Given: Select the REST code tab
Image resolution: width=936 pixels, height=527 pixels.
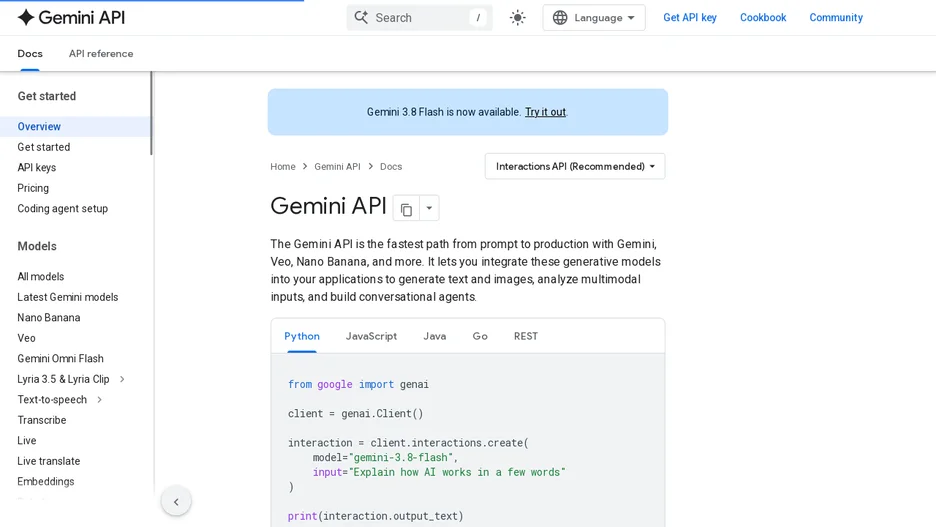Looking at the screenshot, I should (526, 336).
